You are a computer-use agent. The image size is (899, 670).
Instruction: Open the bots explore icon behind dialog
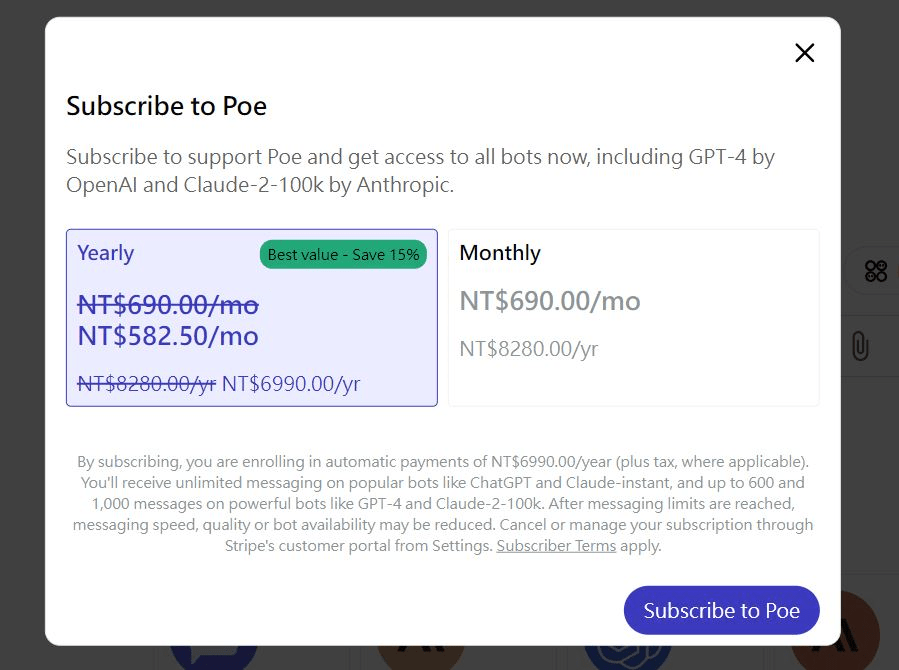pyautogui.click(x=875, y=271)
